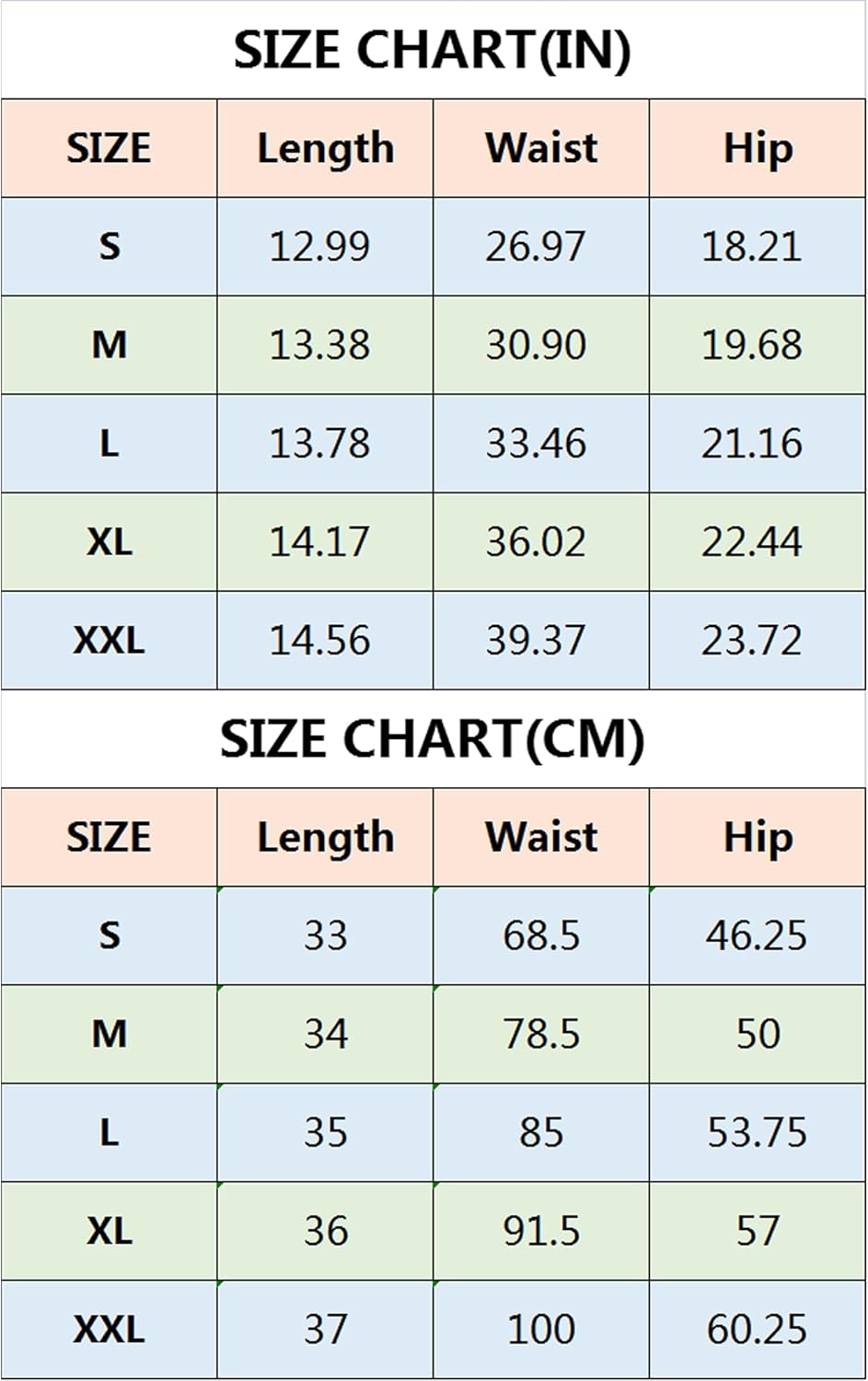Click the 39.37 waist cell

[x=541, y=641]
